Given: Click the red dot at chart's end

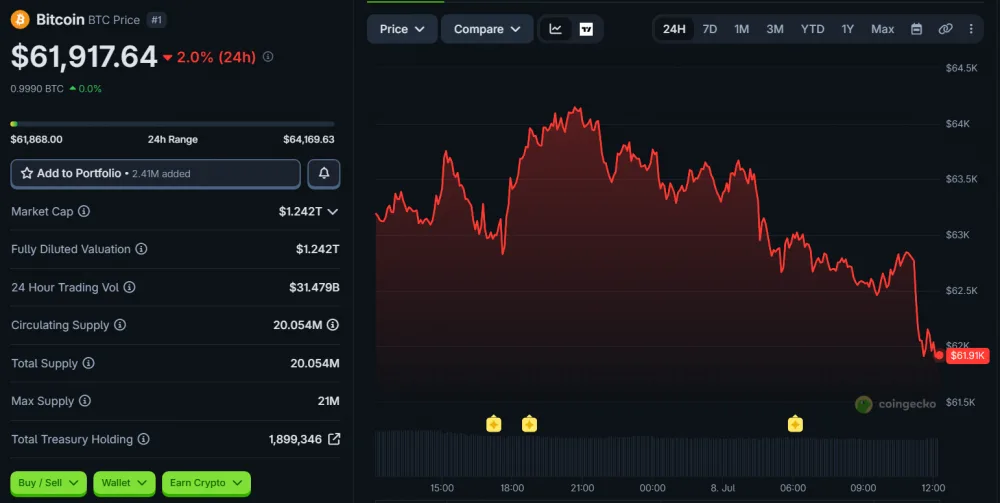Looking at the screenshot, I should [939, 356].
